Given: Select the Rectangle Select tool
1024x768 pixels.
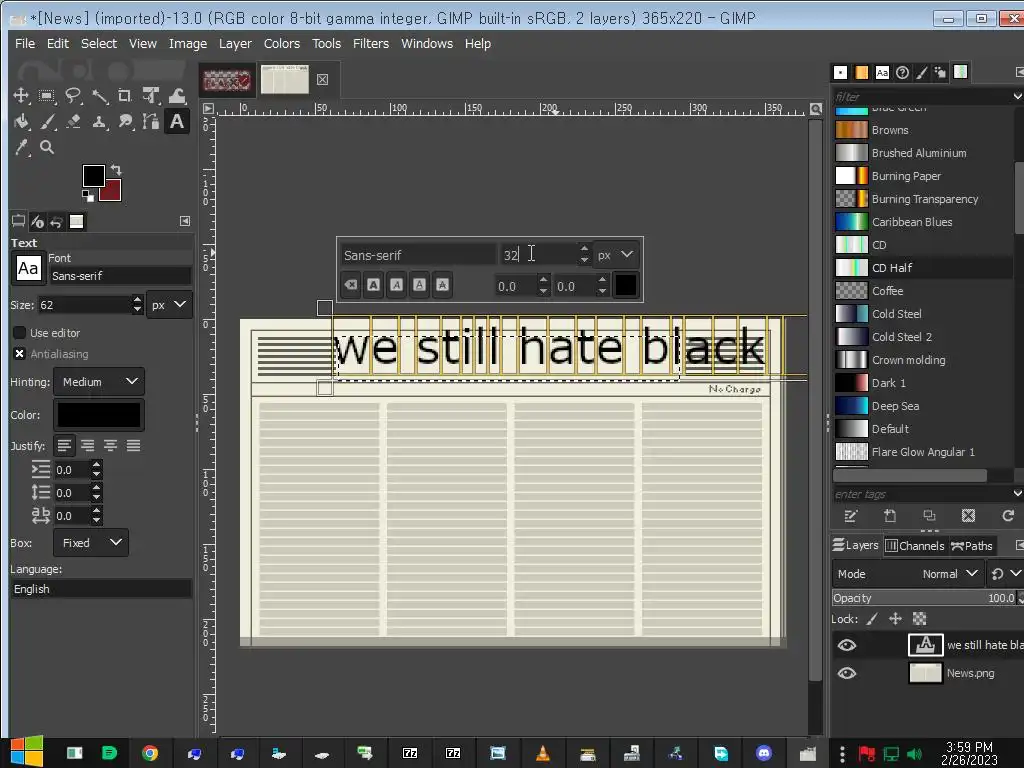Looking at the screenshot, I should pos(47,95).
